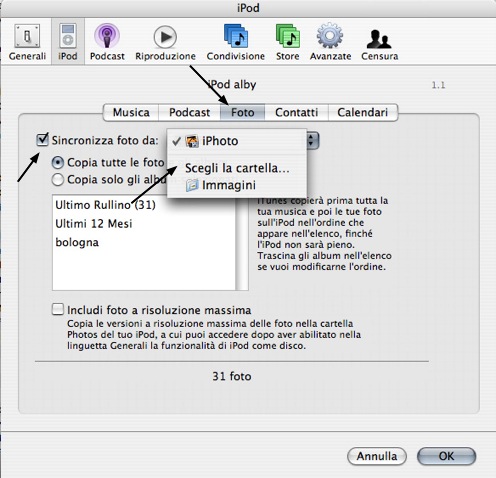The height and width of the screenshot is (478, 496).
Task: Select Copia solo gli album option
Action: point(58,180)
